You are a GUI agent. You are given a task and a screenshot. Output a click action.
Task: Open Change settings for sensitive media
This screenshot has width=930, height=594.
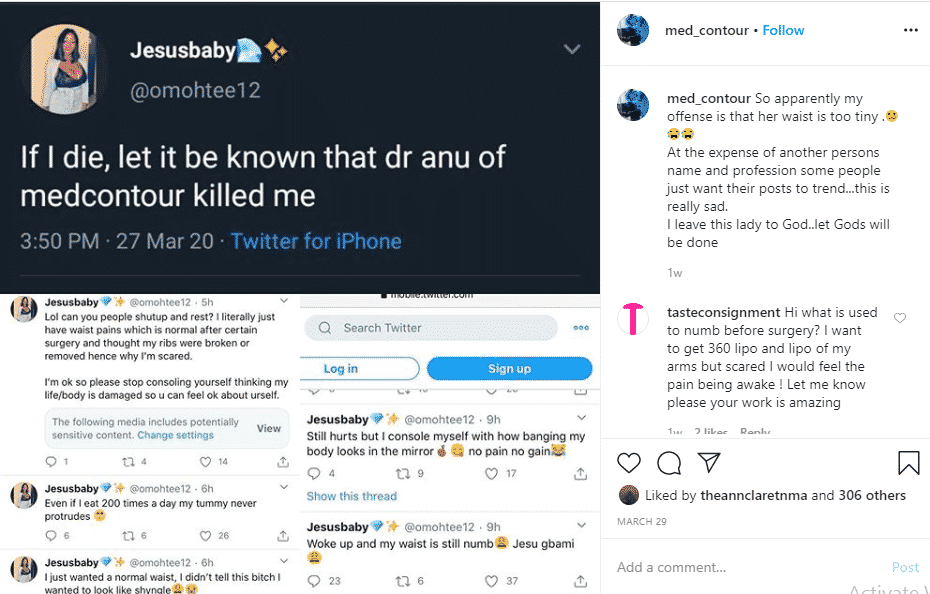tap(175, 435)
